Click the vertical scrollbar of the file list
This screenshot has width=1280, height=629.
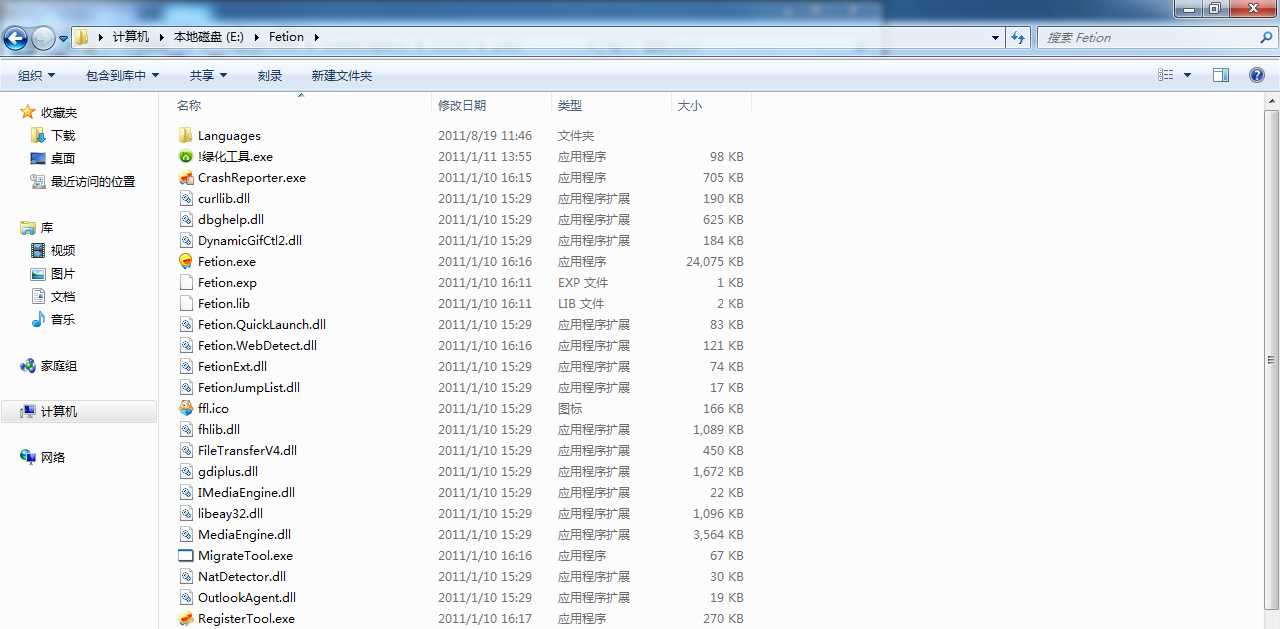click(x=1271, y=360)
